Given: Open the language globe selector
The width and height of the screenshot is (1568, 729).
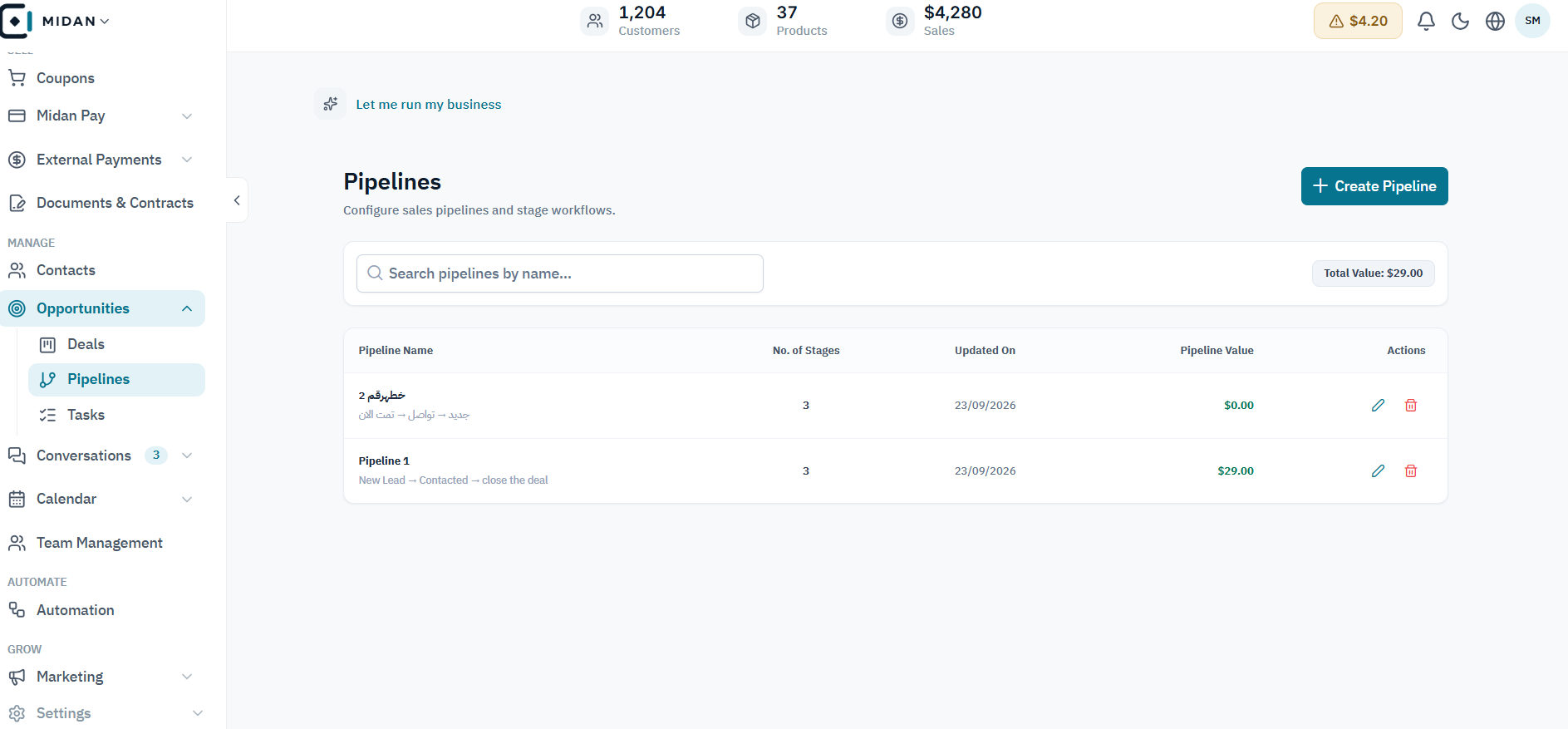Looking at the screenshot, I should pyautogui.click(x=1495, y=21).
